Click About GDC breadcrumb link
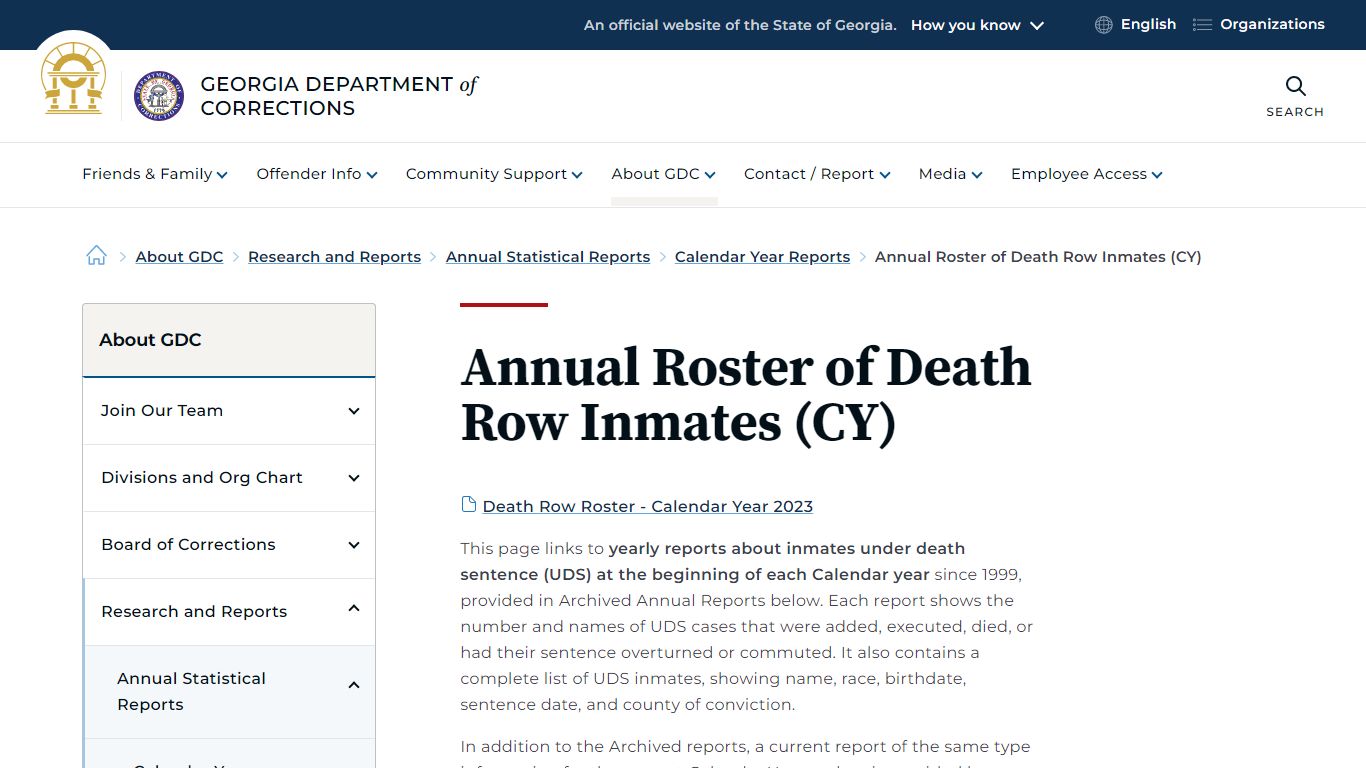This screenshot has width=1366, height=768. pyautogui.click(x=180, y=257)
